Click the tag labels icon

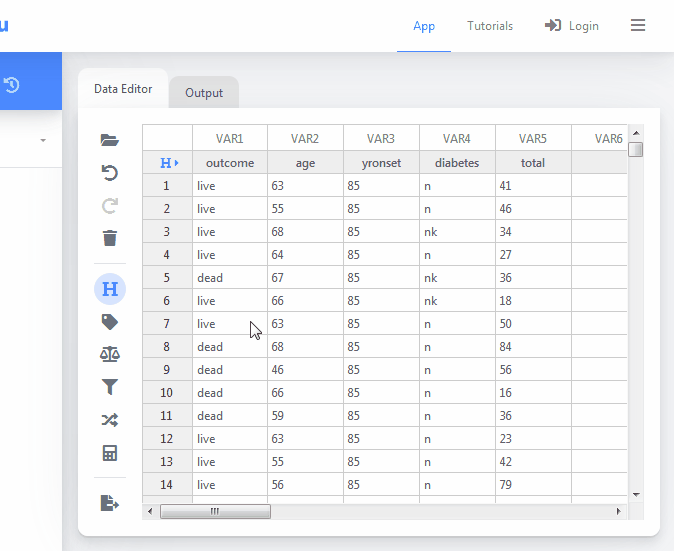click(110, 322)
